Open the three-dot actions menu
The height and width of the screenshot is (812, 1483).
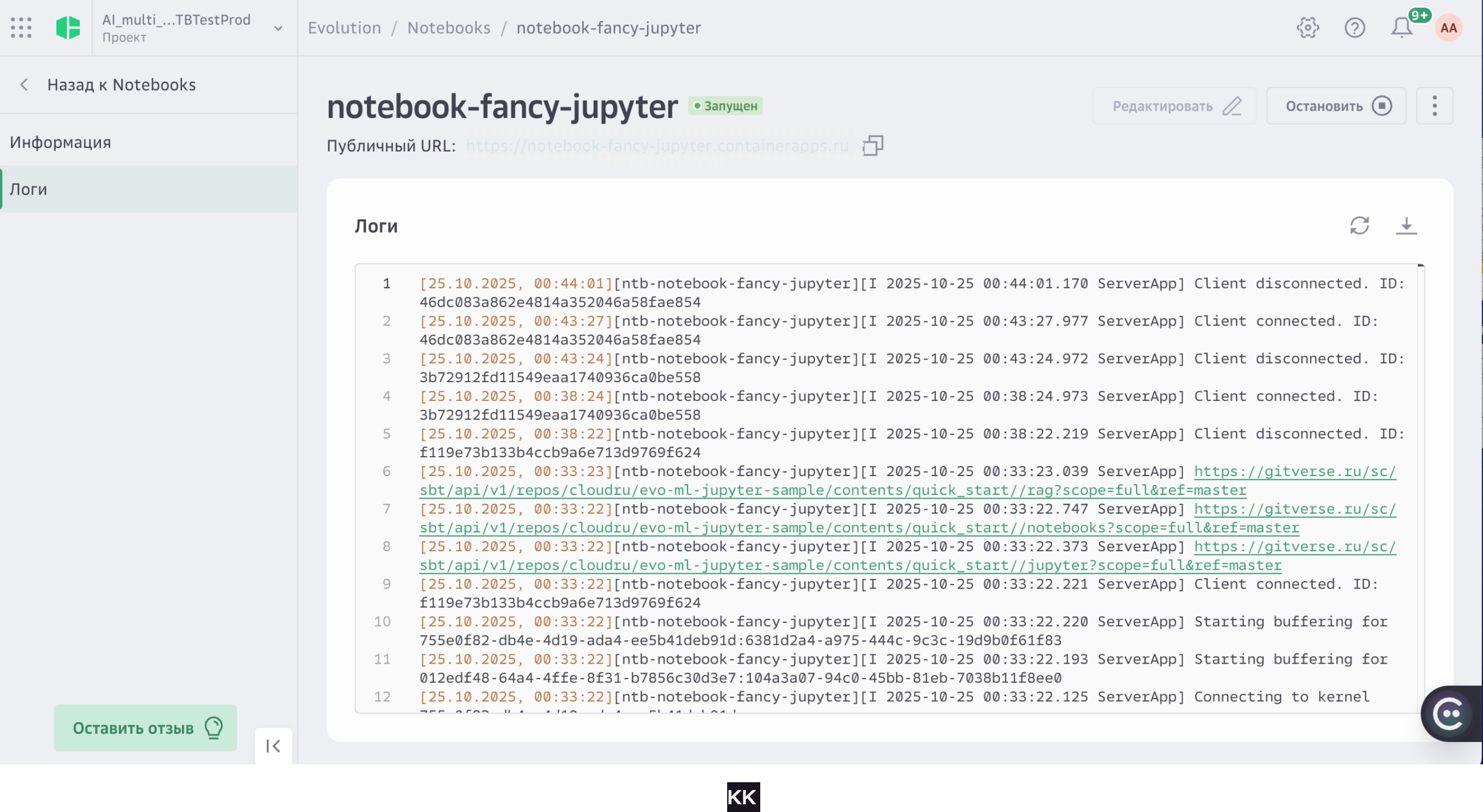pos(1434,105)
